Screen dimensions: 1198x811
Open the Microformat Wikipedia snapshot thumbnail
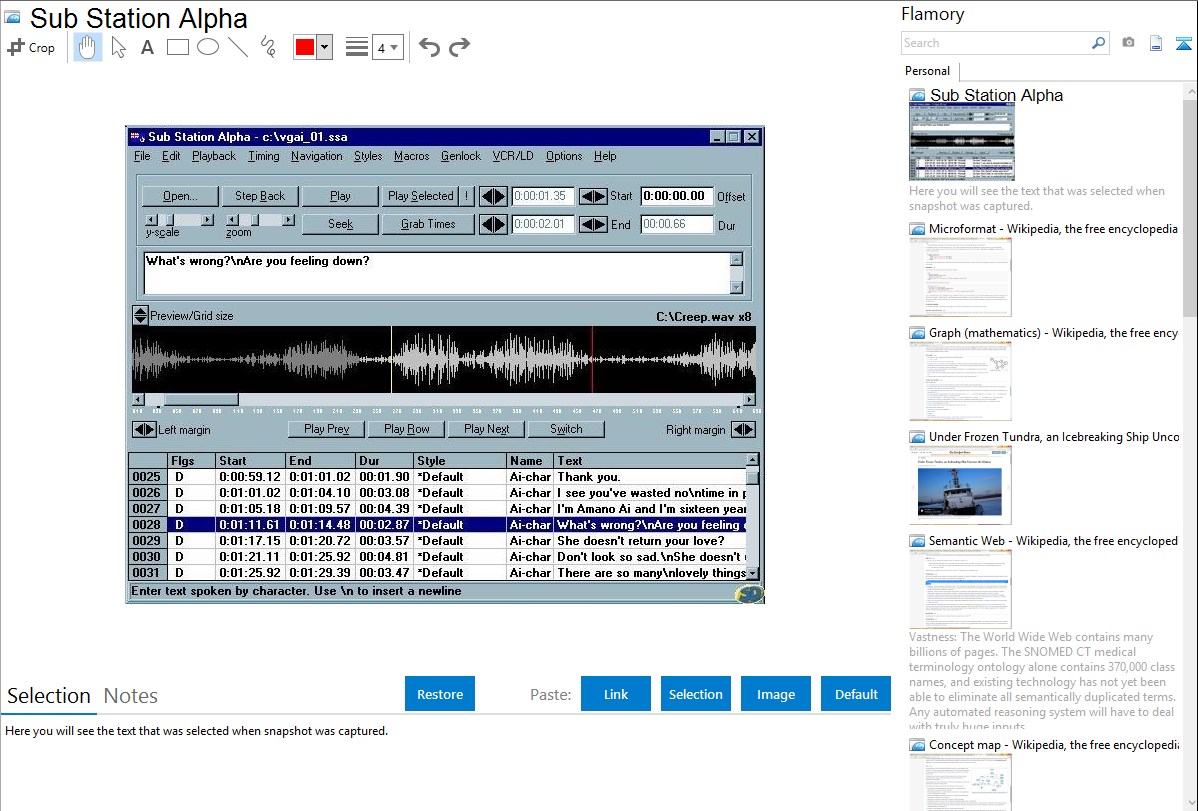[960, 277]
